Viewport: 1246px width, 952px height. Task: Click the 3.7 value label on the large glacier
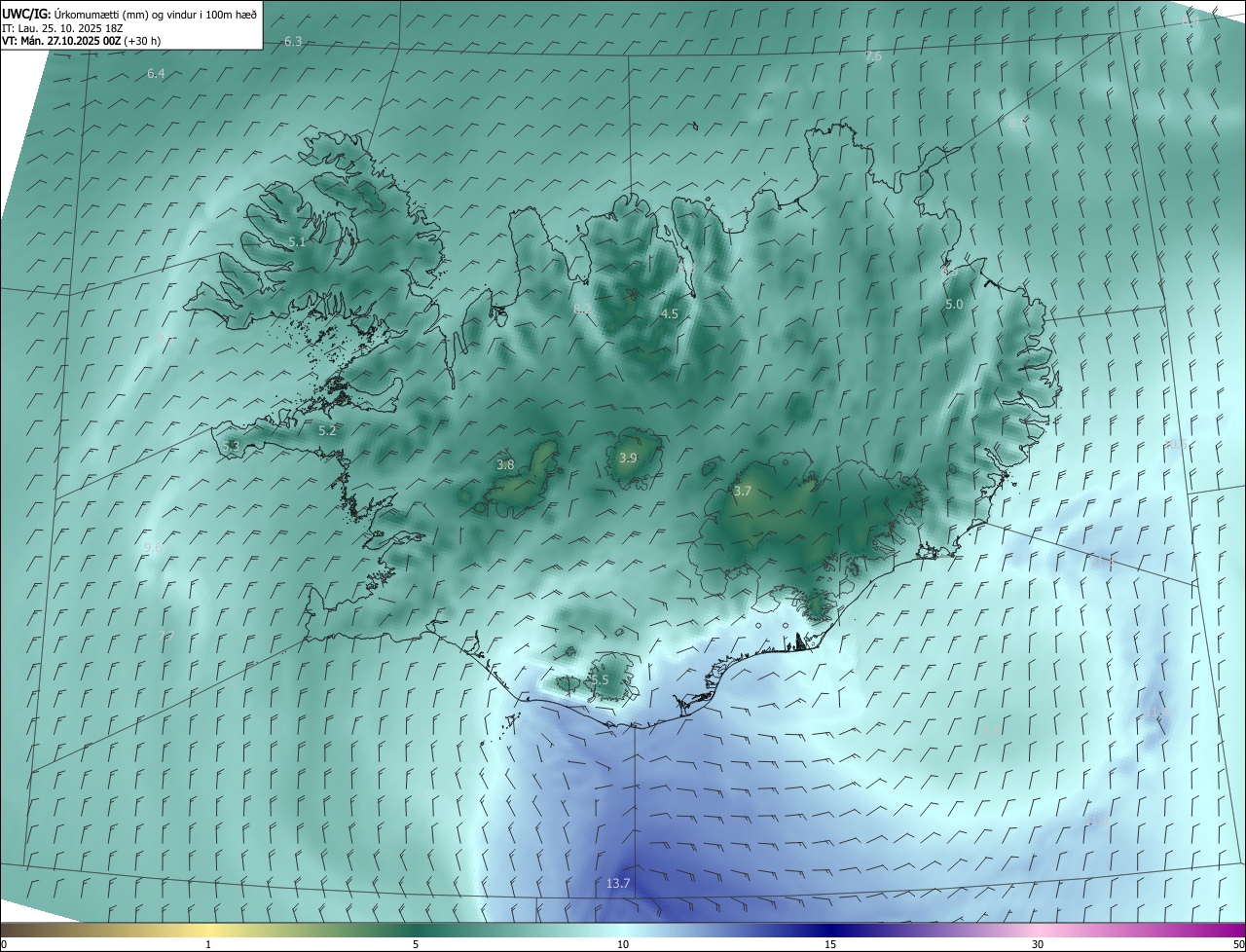(742, 492)
